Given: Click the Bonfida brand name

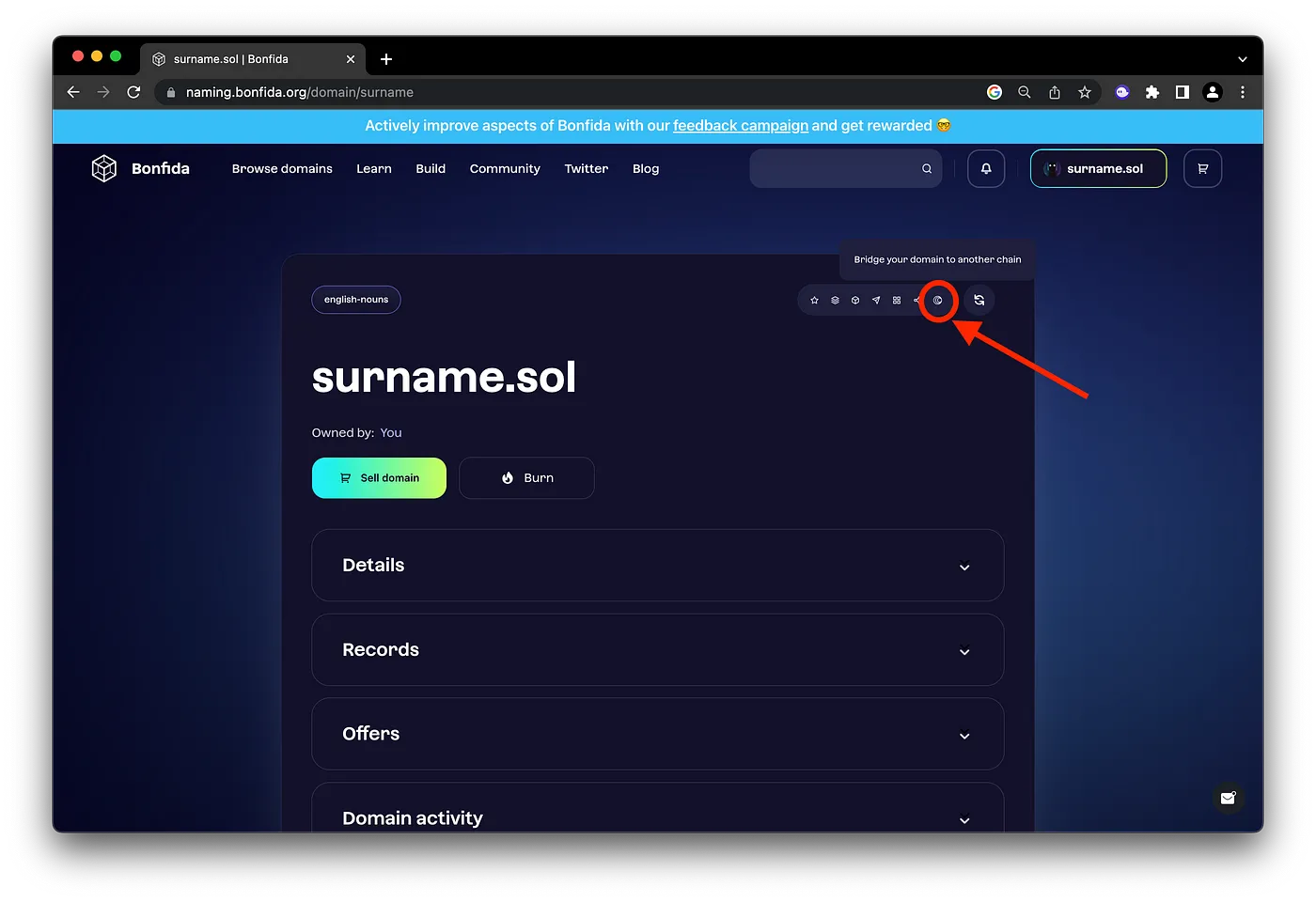Looking at the screenshot, I should 161,168.
